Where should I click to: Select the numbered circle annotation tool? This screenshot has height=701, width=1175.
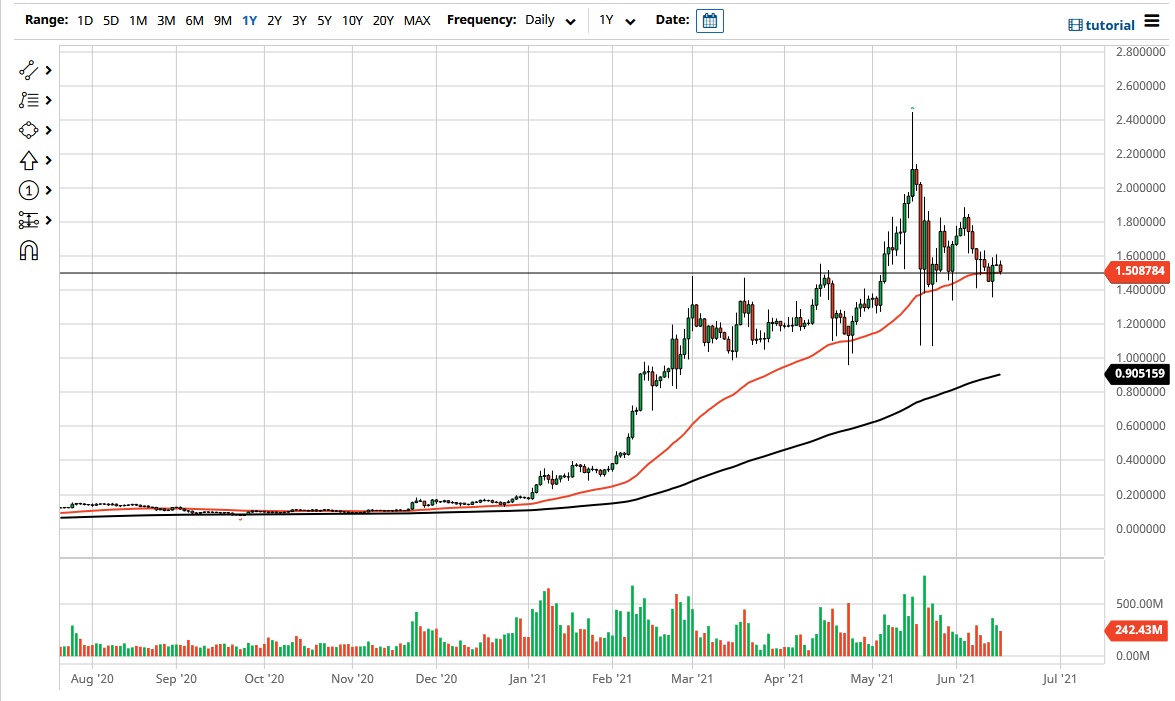tap(27, 190)
